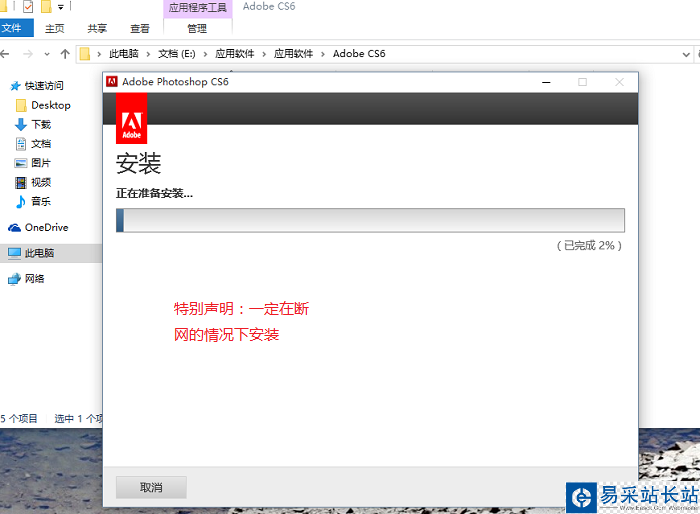
Task: Close the Adobe Photoshop CS6 installer window
Action: [619, 82]
